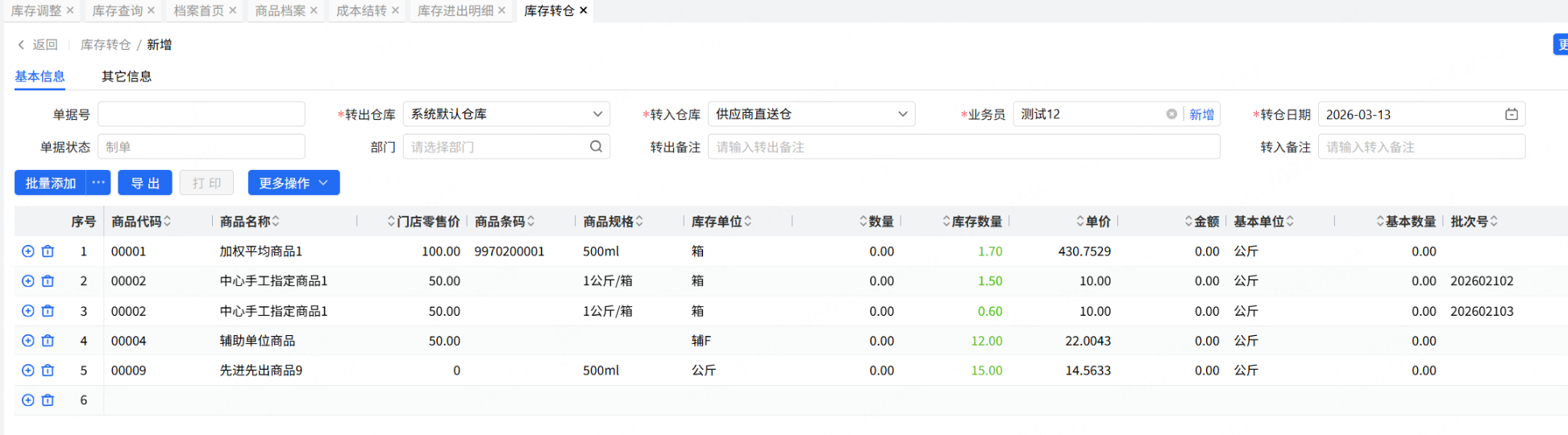The image size is (1568, 435).
Task: Click the 转出备注 input field
Action: pos(963,147)
